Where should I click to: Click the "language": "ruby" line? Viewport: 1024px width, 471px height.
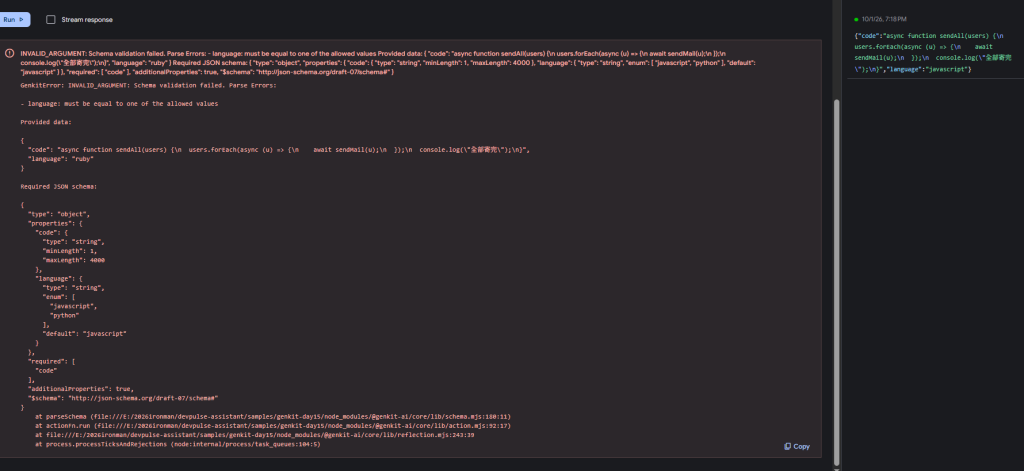tap(61, 159)
